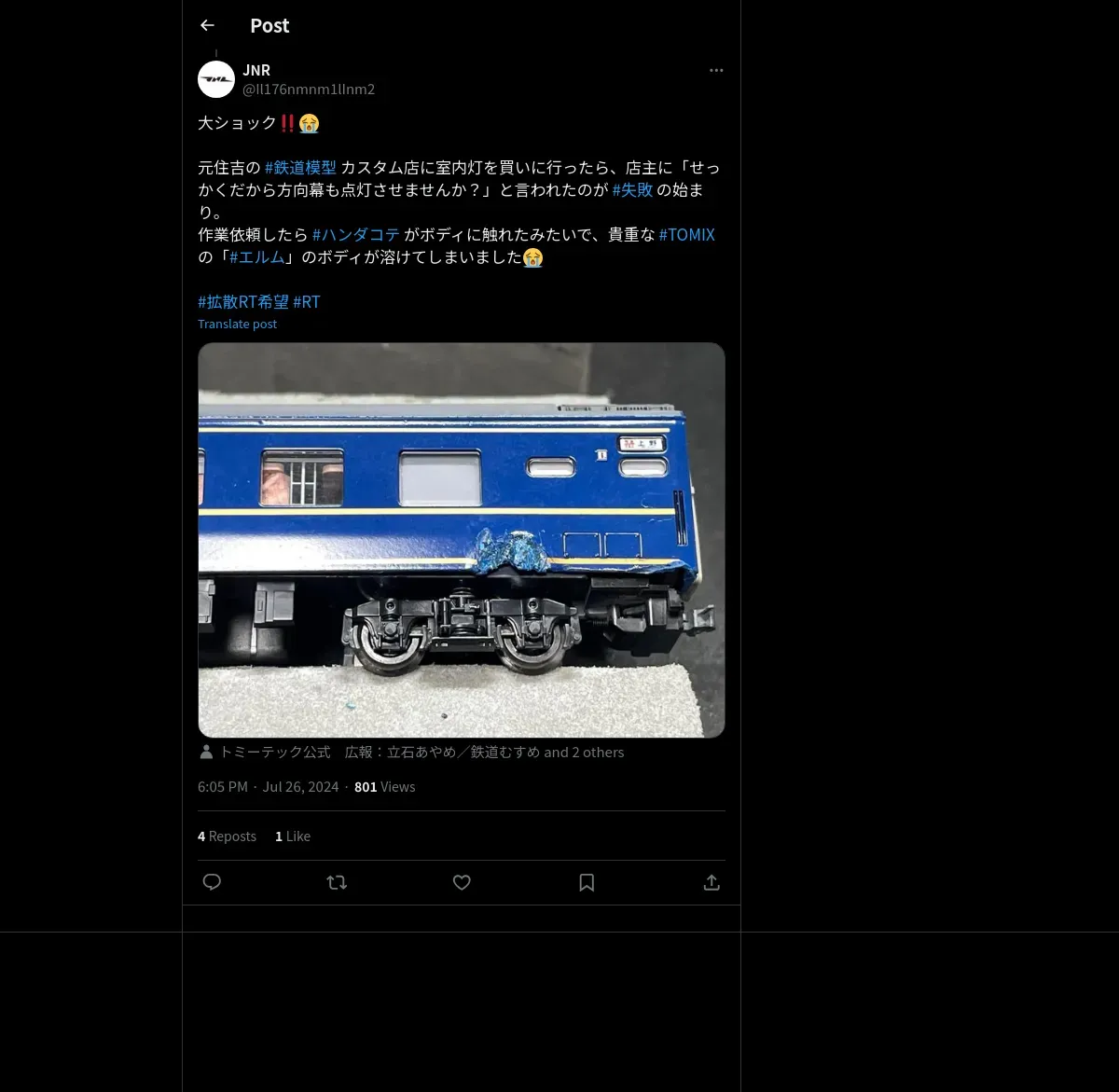Open the #拡散RT希望 hashtag
Viewport: 1119px width, 1092px height.
coord(243,302)
